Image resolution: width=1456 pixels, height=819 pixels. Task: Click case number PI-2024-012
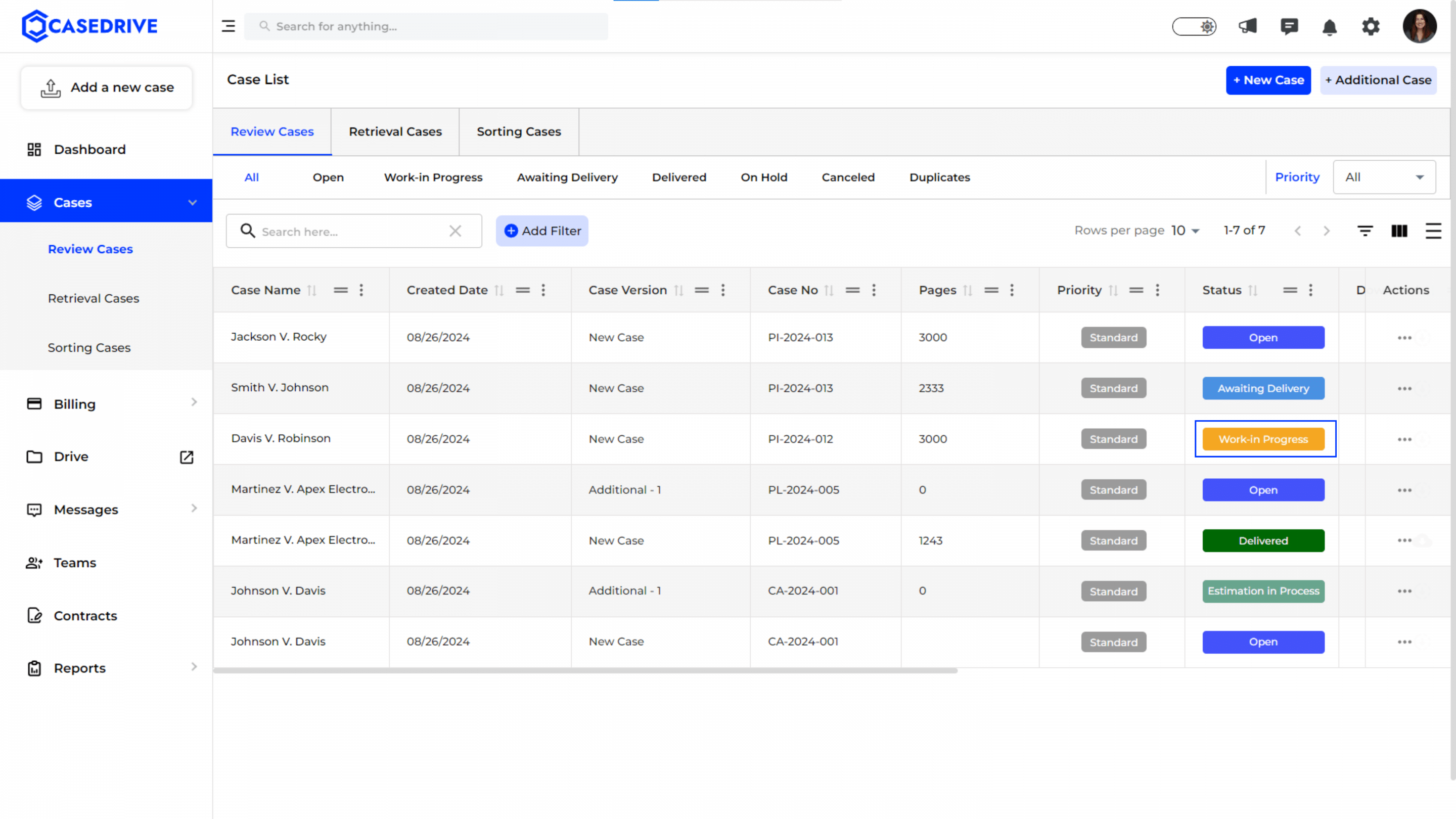[800, 439]
